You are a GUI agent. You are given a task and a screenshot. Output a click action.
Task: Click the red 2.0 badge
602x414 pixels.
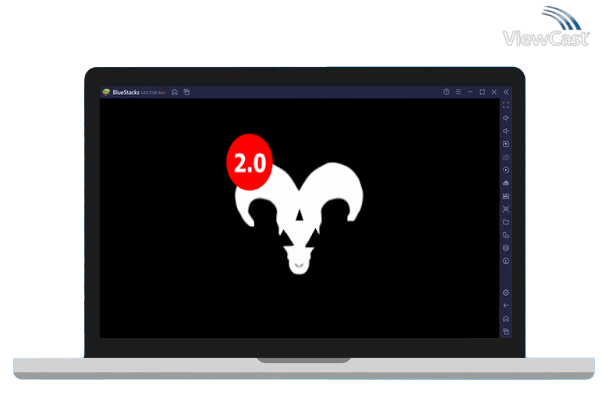click(249, 165)
